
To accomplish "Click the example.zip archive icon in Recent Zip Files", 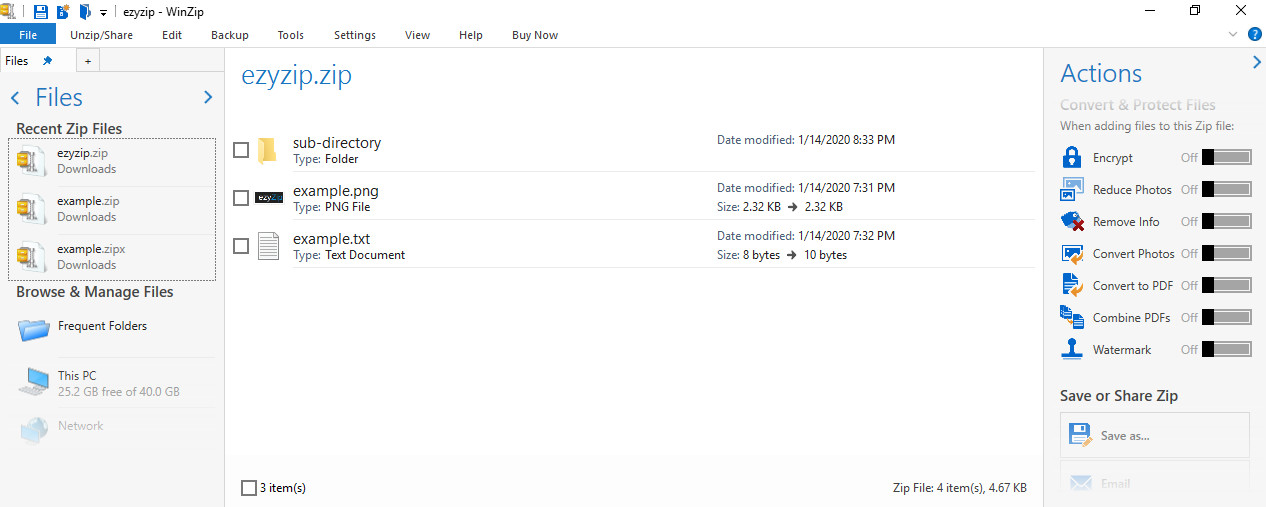I will click(x=32, y=209).
